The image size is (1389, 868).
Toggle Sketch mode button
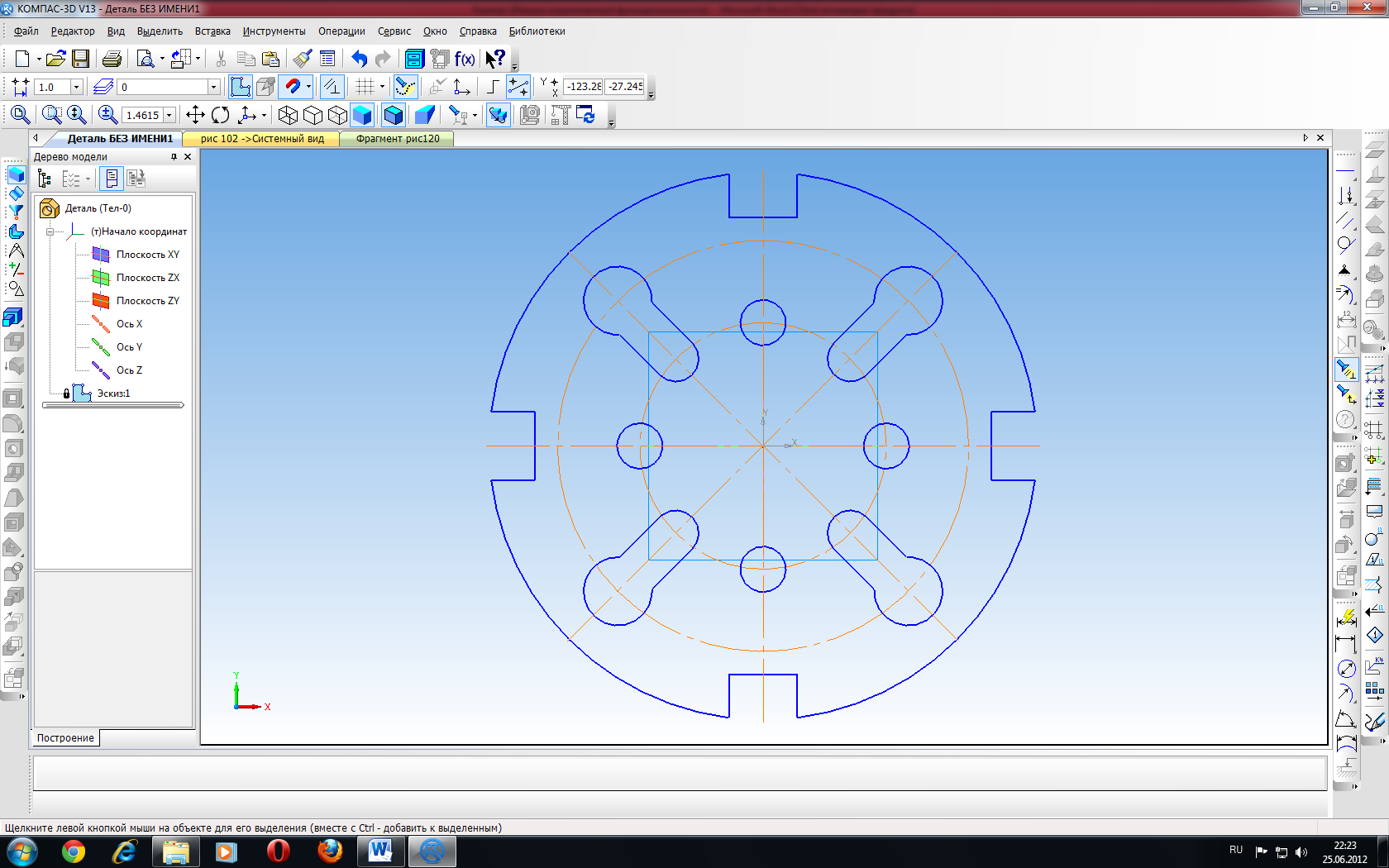(241, 87)
